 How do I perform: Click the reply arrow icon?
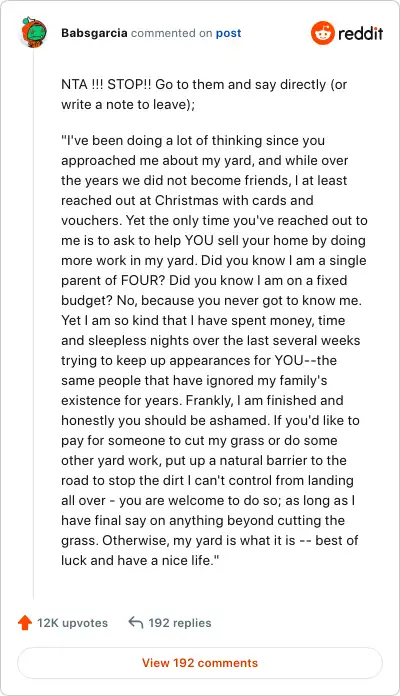(135, 622)
